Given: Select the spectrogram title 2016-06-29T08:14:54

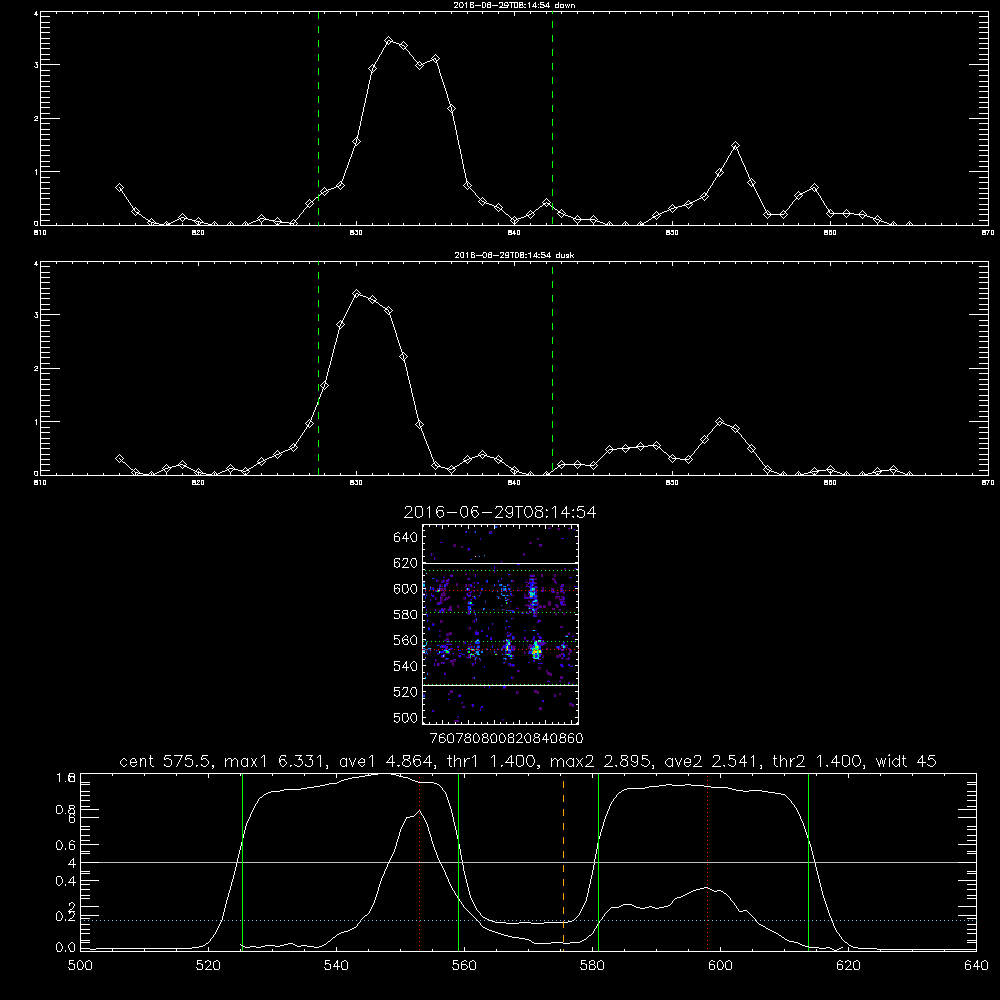Looking at the screenshot, I should (500, 512).
